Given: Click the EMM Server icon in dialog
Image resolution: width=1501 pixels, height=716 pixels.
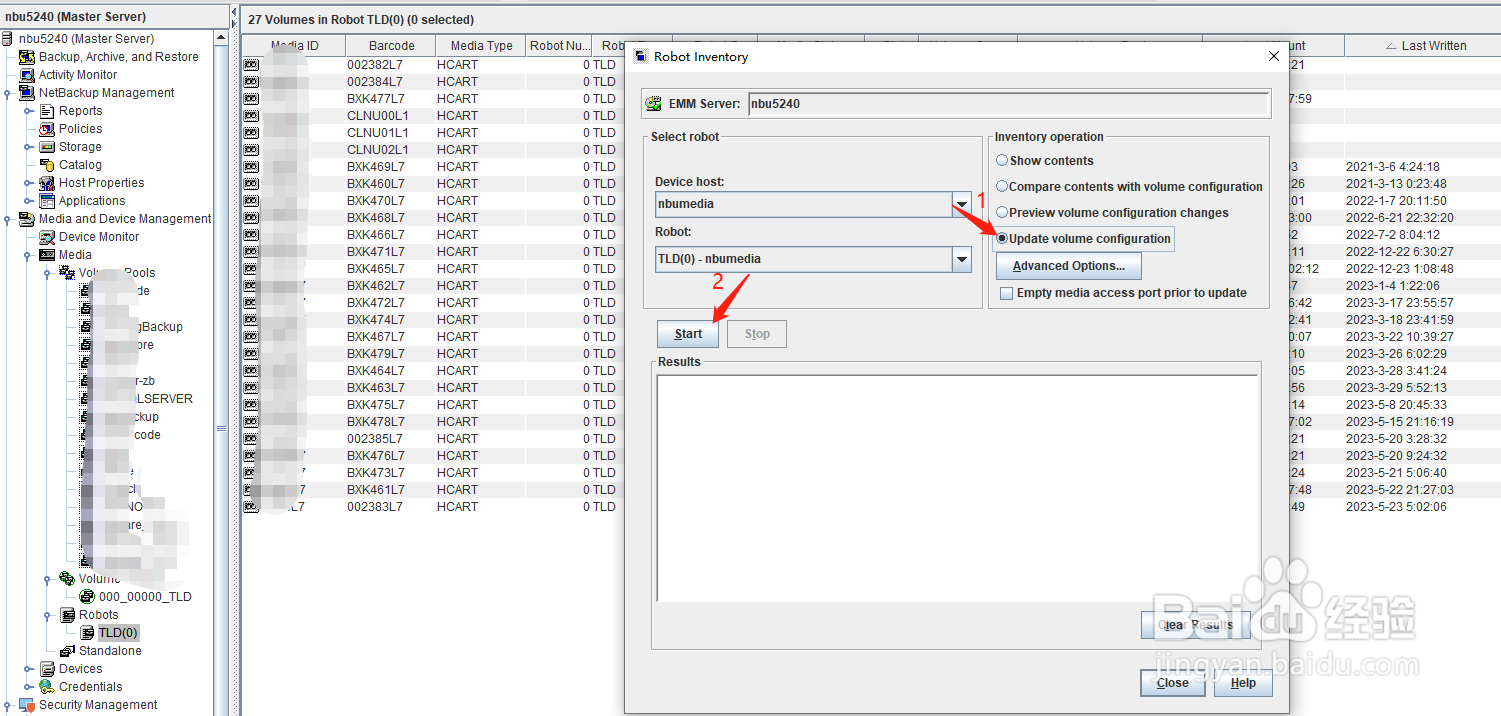Looking at the screenshot, I should (653, 103).
